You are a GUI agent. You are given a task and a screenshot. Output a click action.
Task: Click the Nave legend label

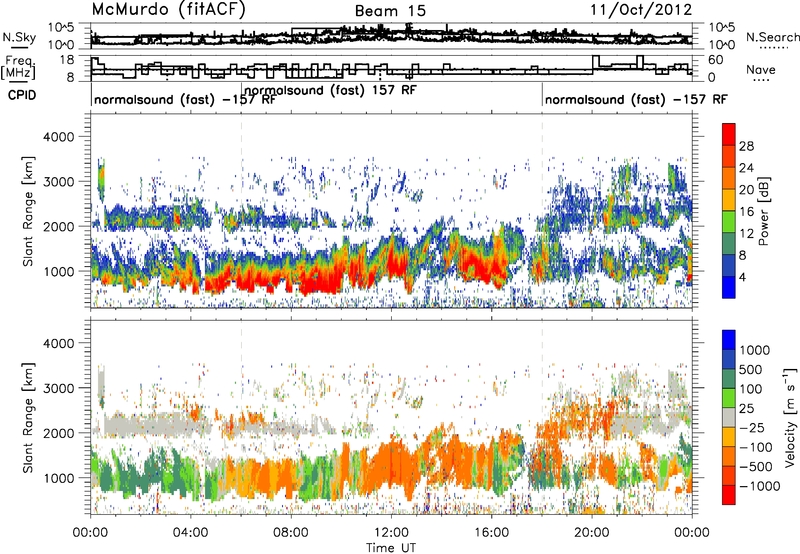(761, 69)
